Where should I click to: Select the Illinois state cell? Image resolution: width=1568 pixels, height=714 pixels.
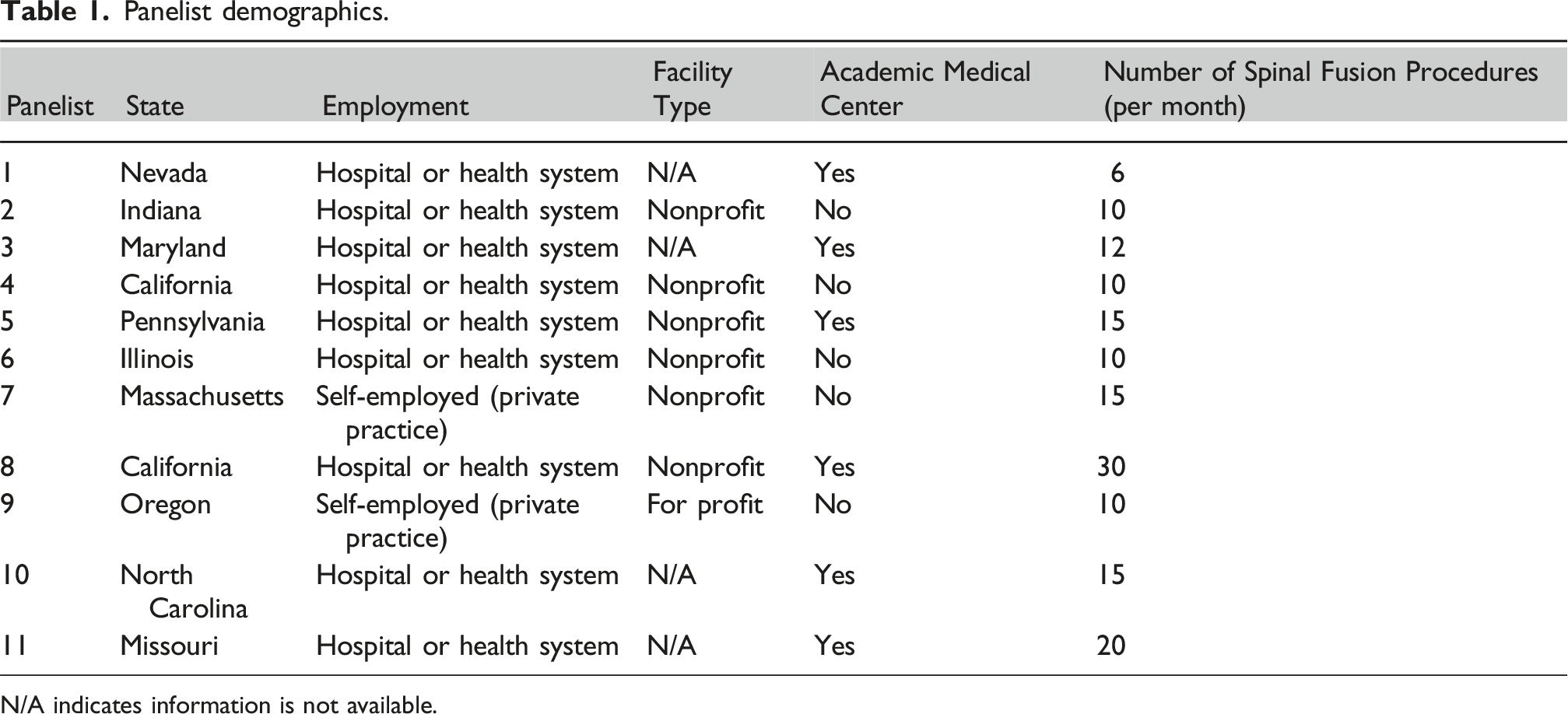[x=156, y=359]
